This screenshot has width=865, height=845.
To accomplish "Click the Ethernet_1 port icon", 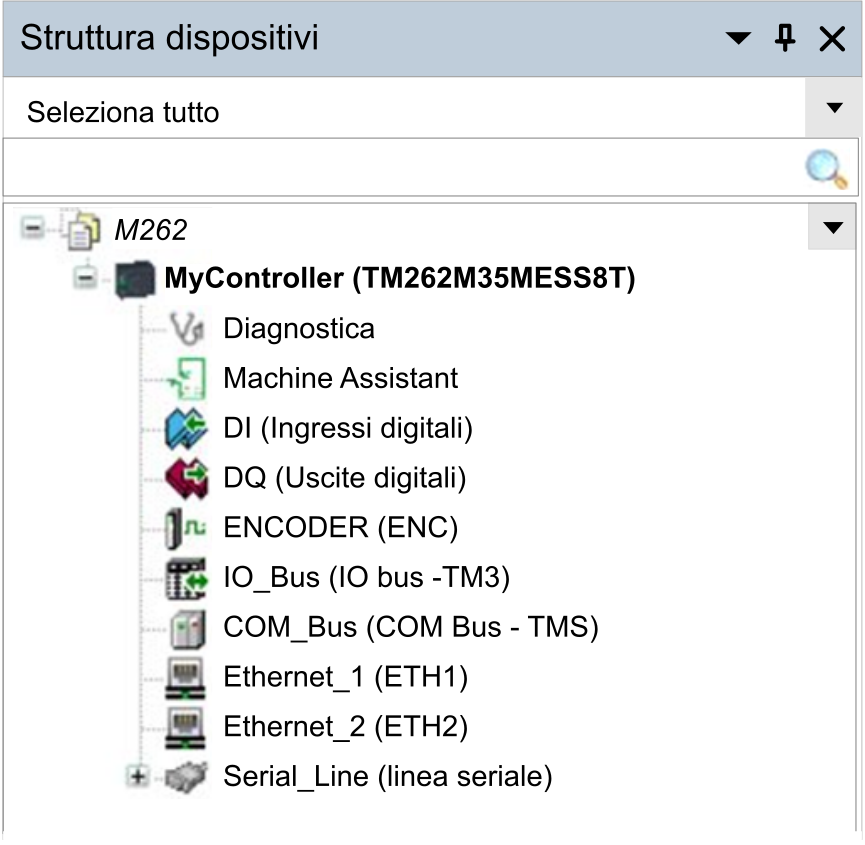I will tap(187, 677).
